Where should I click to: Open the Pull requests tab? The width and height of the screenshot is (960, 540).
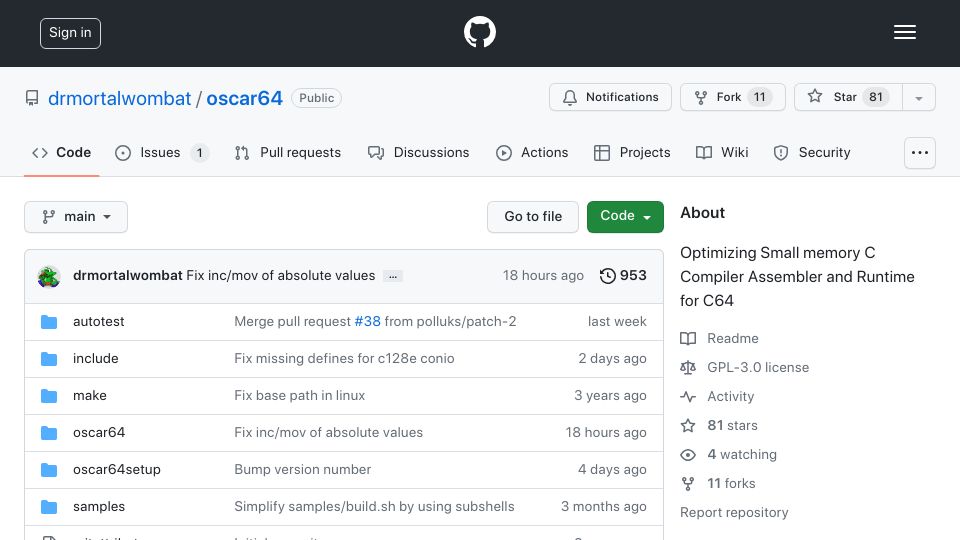[288, 152]
